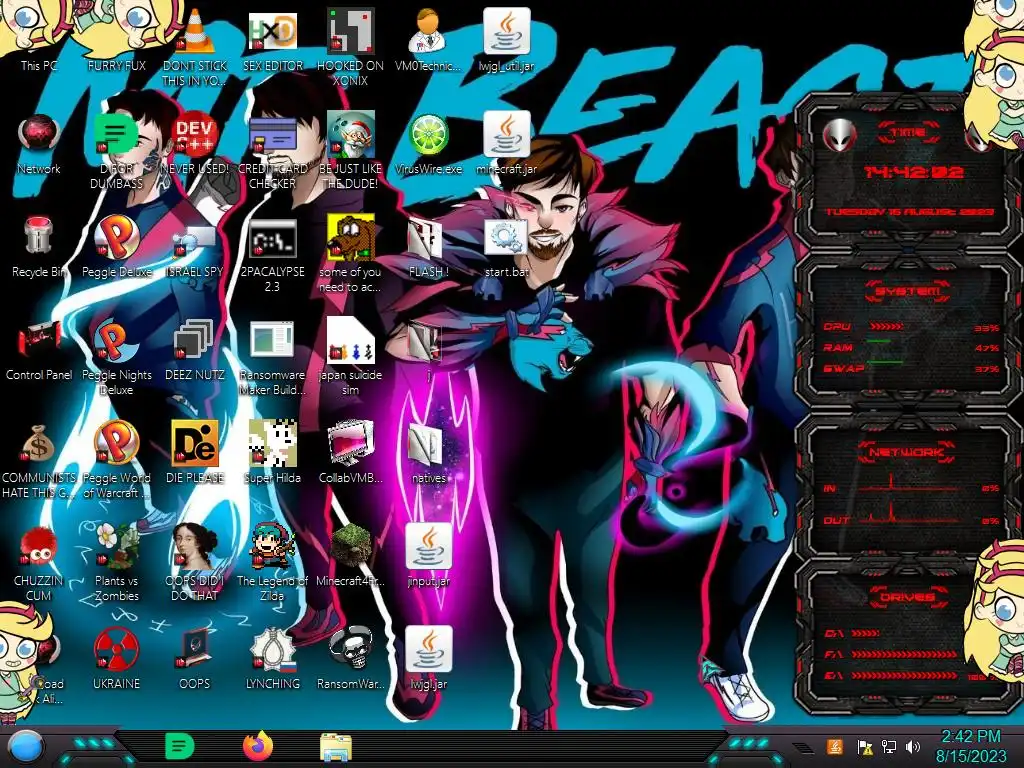The height and width of the screenshot is (768, 1024).
Task: Launch Super Hilda
Action: 272,444
